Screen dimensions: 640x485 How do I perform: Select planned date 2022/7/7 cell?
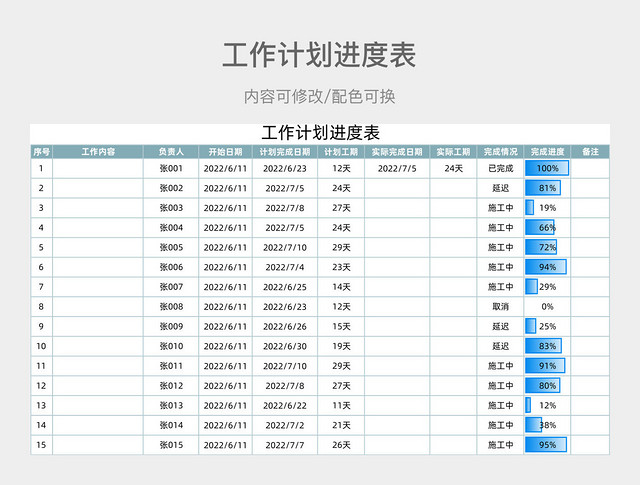[x=285, y=445]
